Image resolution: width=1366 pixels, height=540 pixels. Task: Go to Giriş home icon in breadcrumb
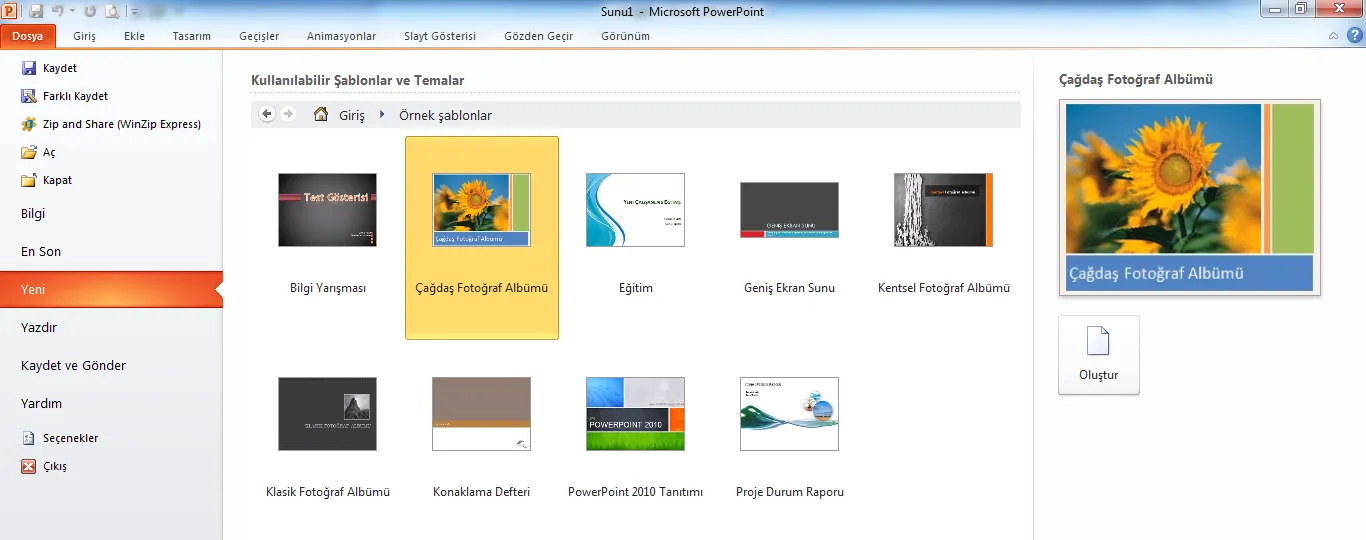(x=321, y=115)
